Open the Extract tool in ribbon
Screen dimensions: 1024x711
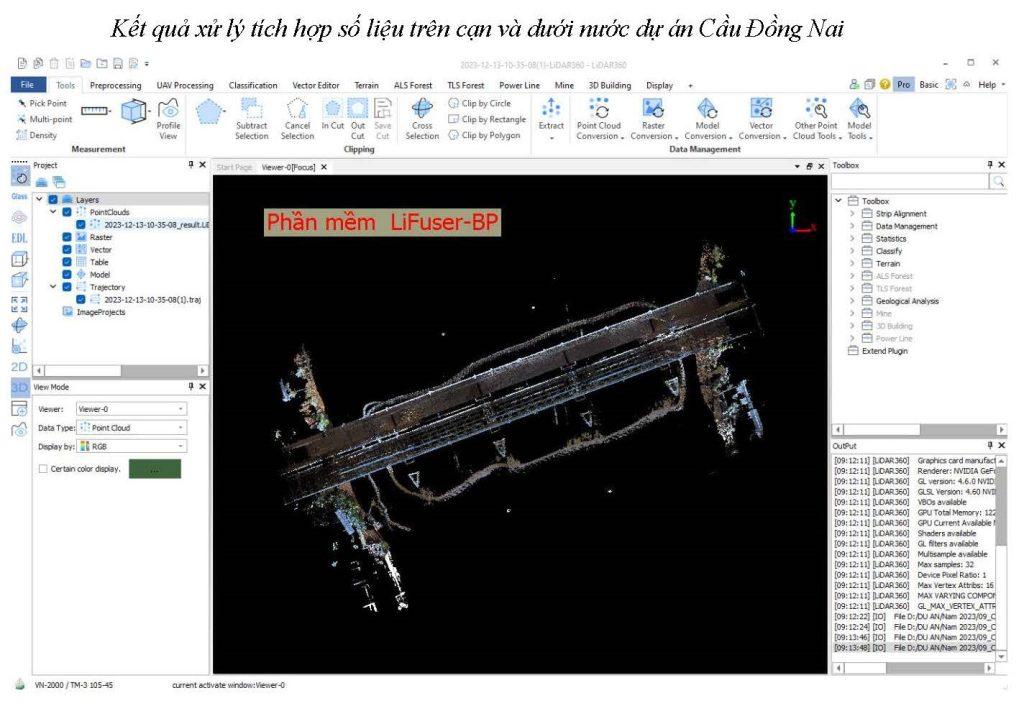pyautogui.click(x=551, y=118)
